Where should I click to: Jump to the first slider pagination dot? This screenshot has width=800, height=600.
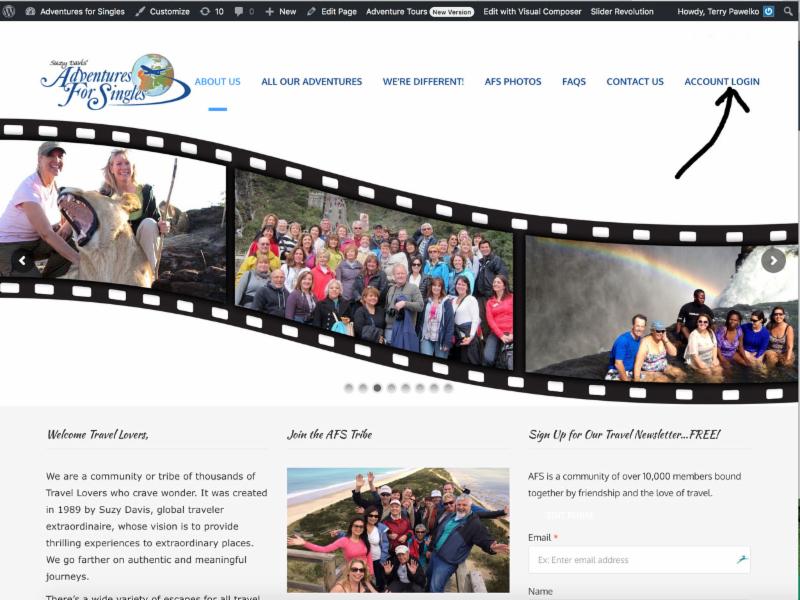[349, 388]
